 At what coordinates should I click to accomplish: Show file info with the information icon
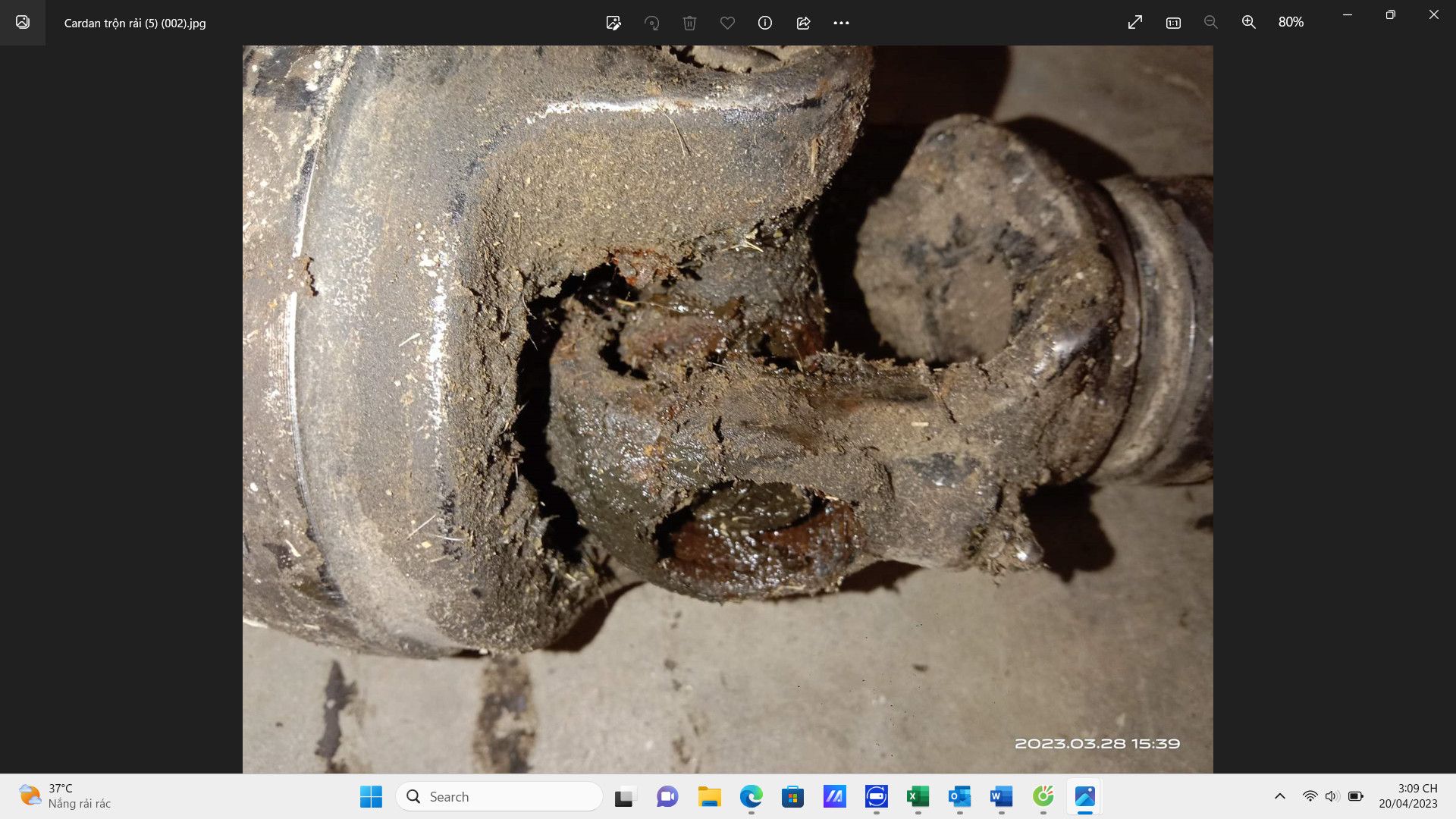coord(765,23)
